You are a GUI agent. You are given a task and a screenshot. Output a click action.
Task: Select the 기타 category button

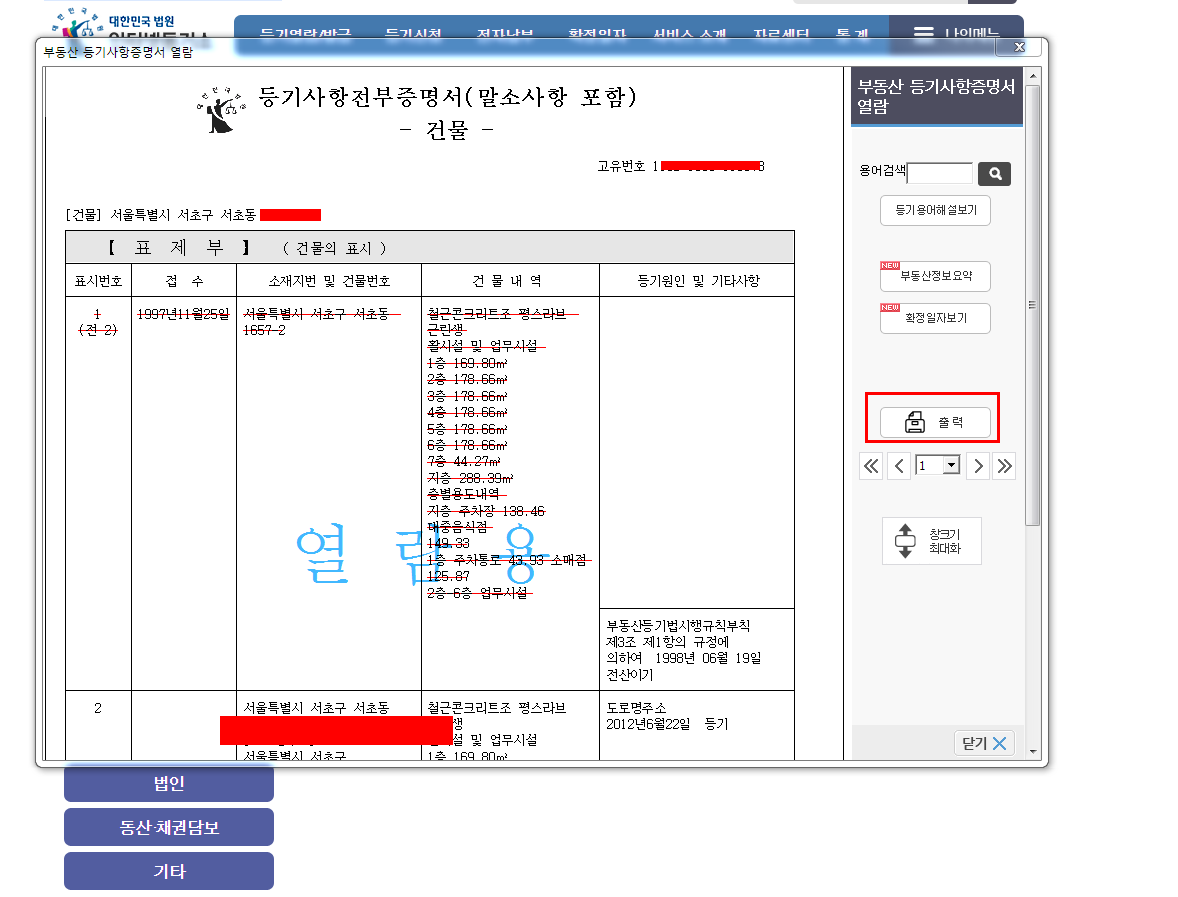tap(169, 871)
